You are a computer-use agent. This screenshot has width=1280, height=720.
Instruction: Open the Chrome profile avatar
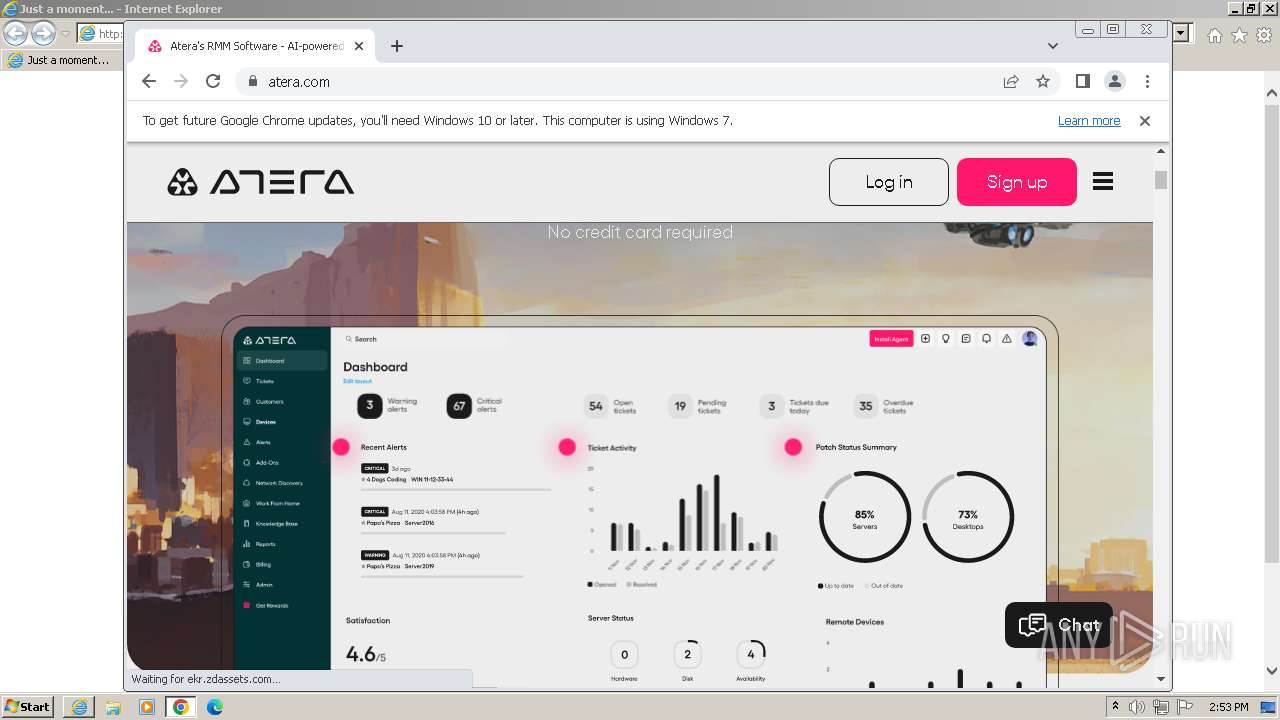(1115, 82)
